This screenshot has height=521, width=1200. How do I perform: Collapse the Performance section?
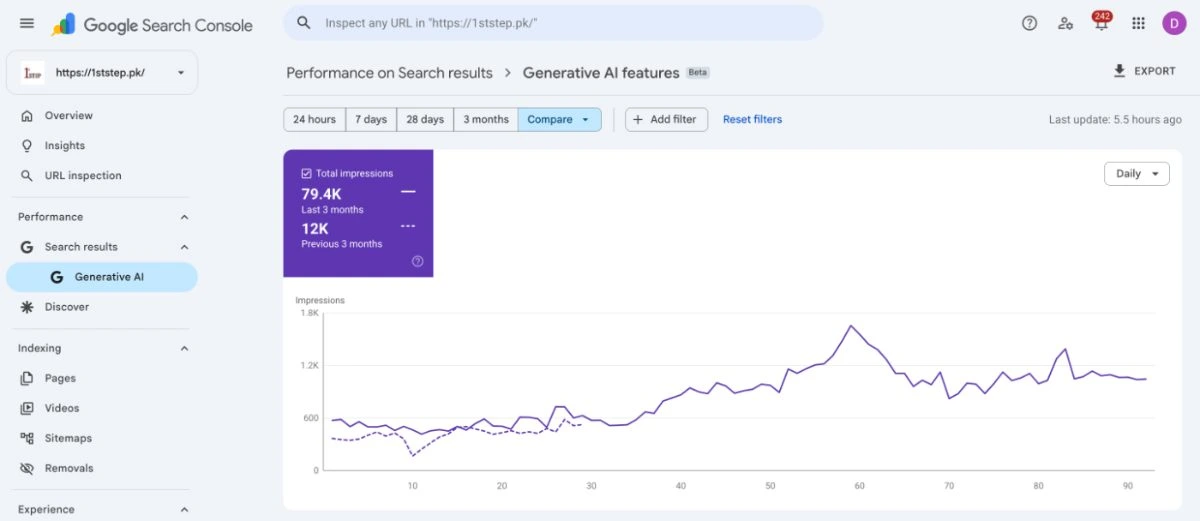pos(184,217)
